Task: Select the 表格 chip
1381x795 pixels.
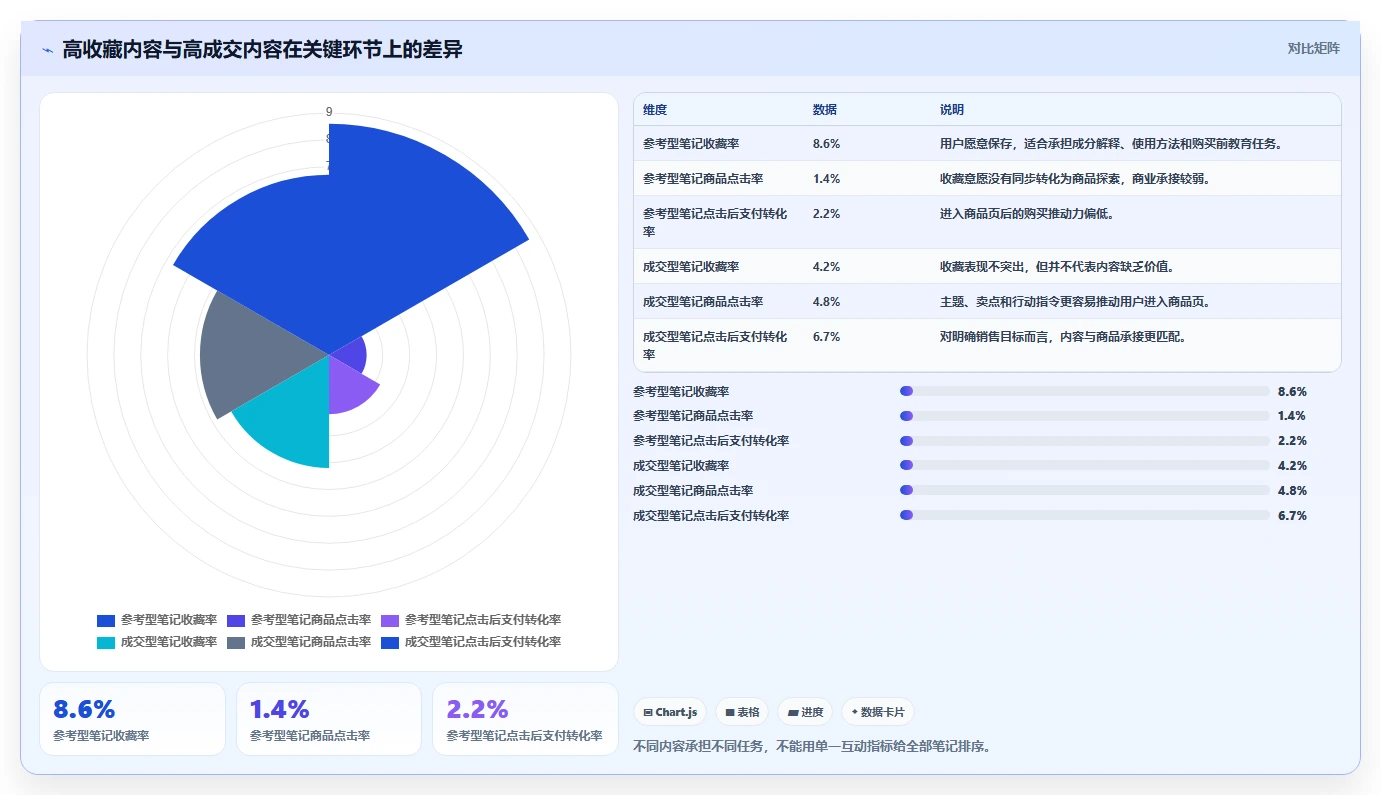Action: point(742,712)
